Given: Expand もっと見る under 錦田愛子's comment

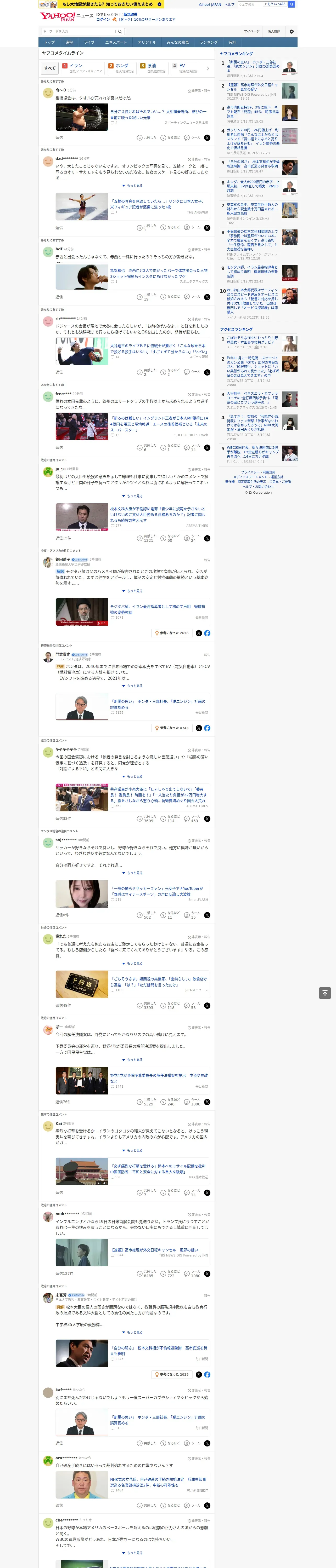Looking at the screenshot, I should [132, 591].
